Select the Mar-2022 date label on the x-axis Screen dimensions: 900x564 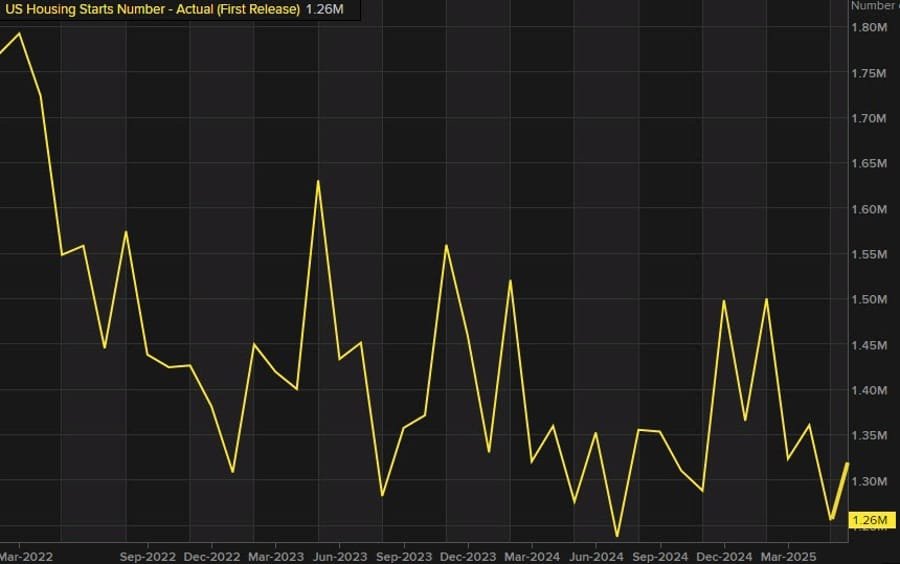[x=26, y=553]
